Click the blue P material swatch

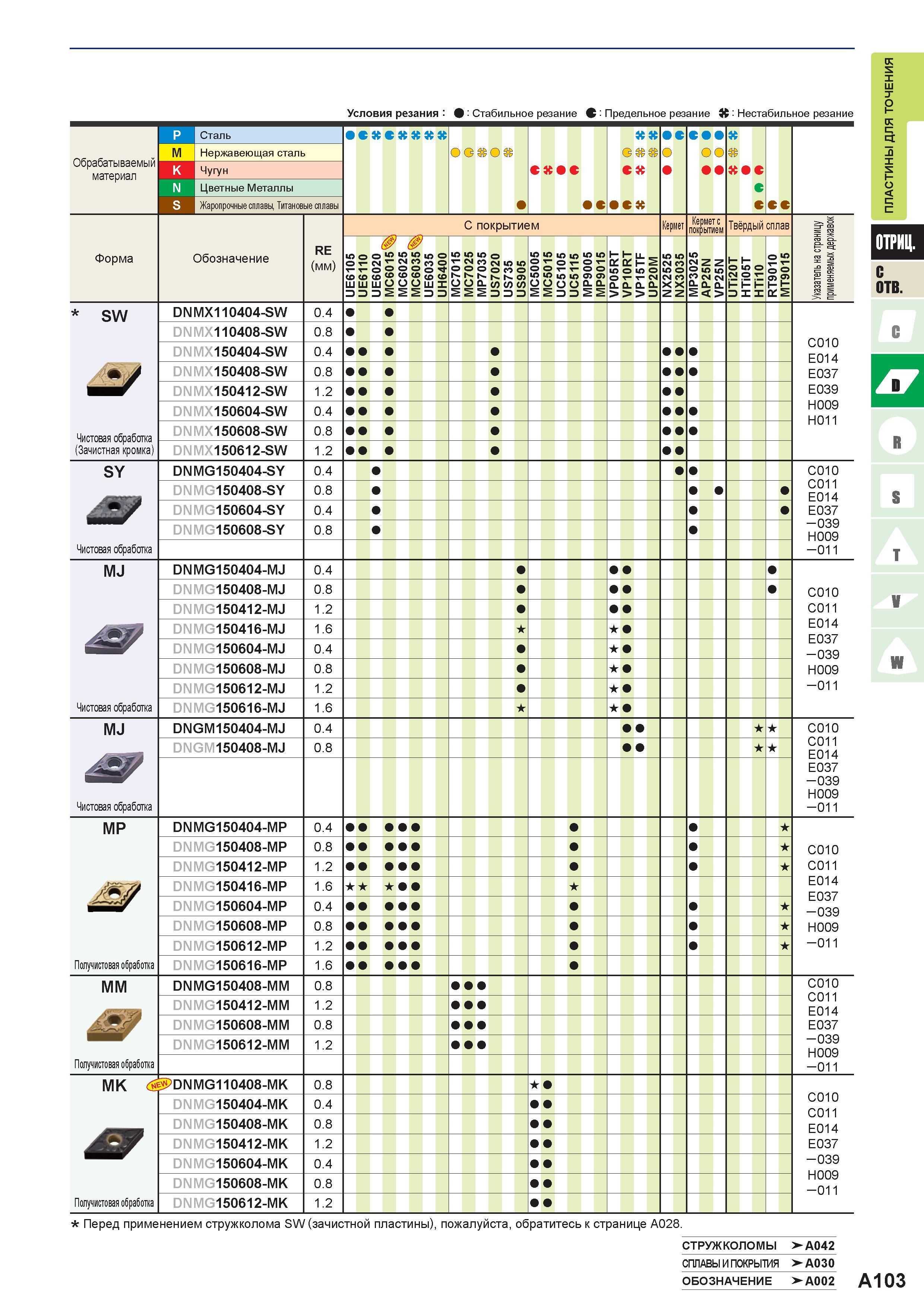click(x=177, y=135)
